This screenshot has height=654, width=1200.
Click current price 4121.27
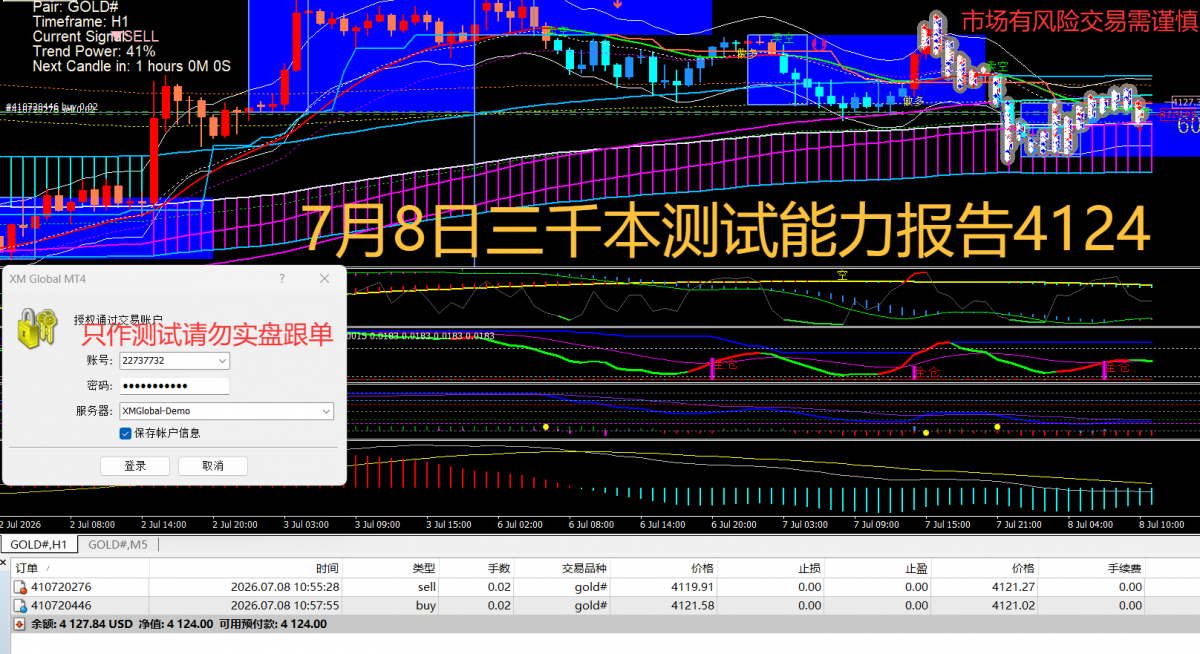coord(1011,587)
